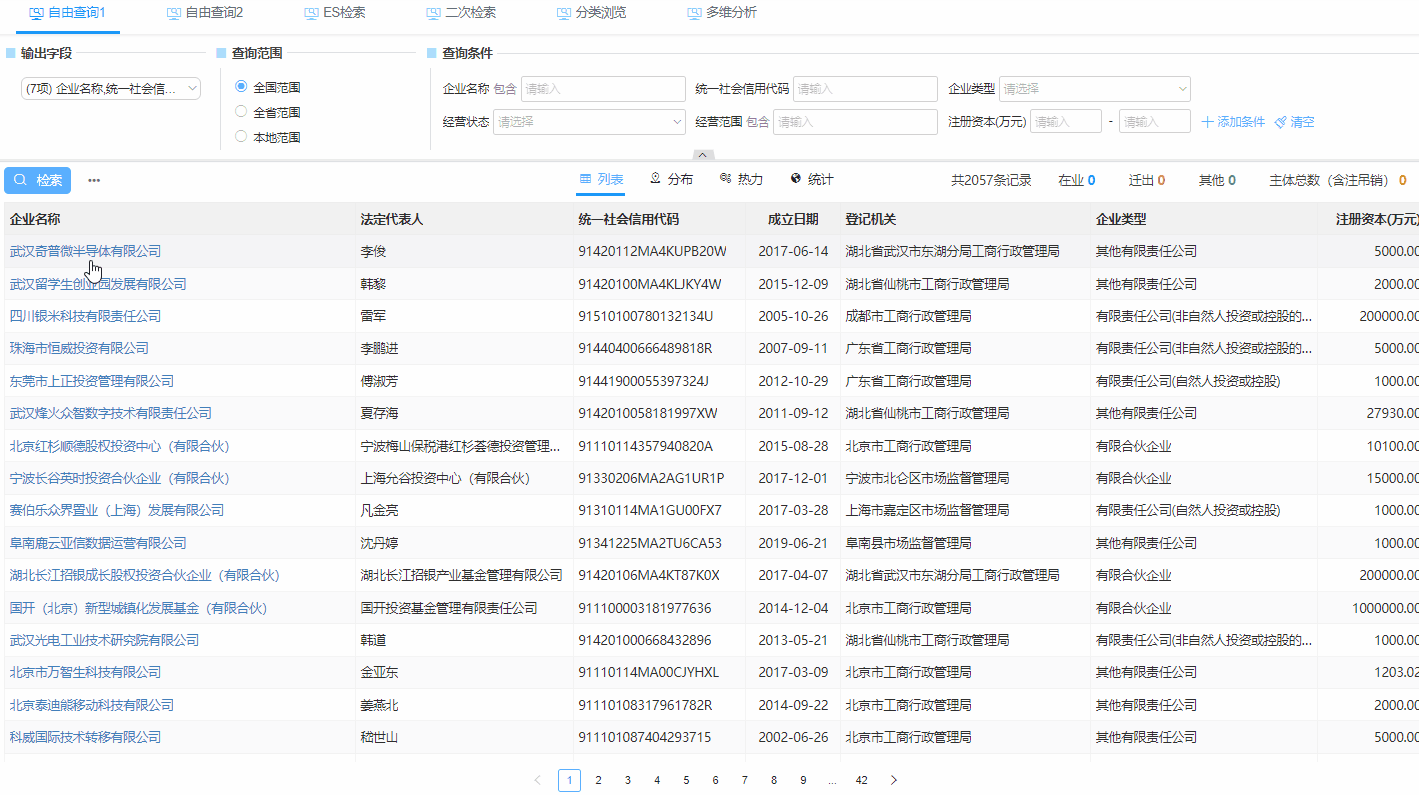Open the 企业类型 dropdown

[1094, 88]
